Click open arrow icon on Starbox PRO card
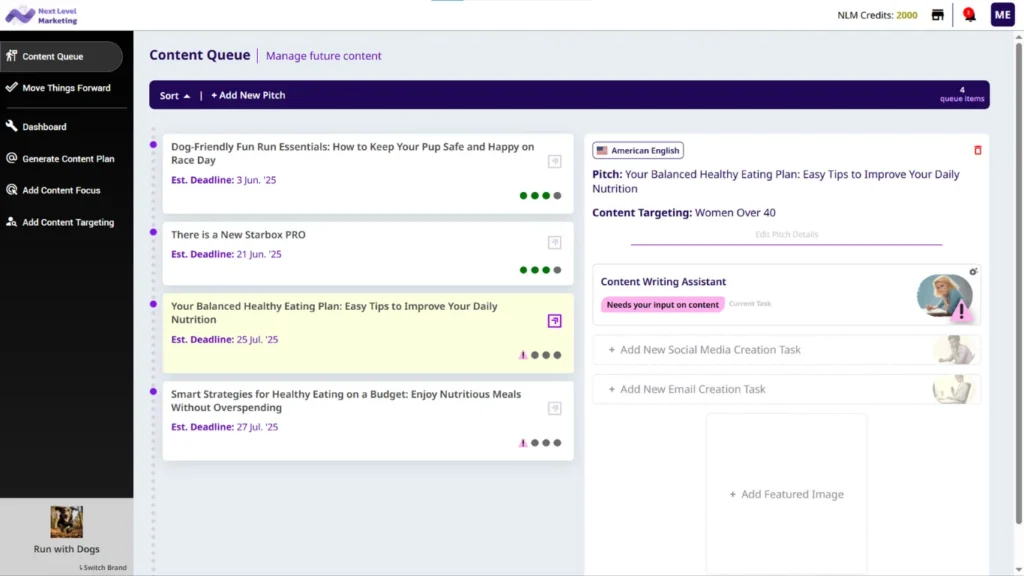The width and height of the screenshot is (1024, 576). (554, 242)
